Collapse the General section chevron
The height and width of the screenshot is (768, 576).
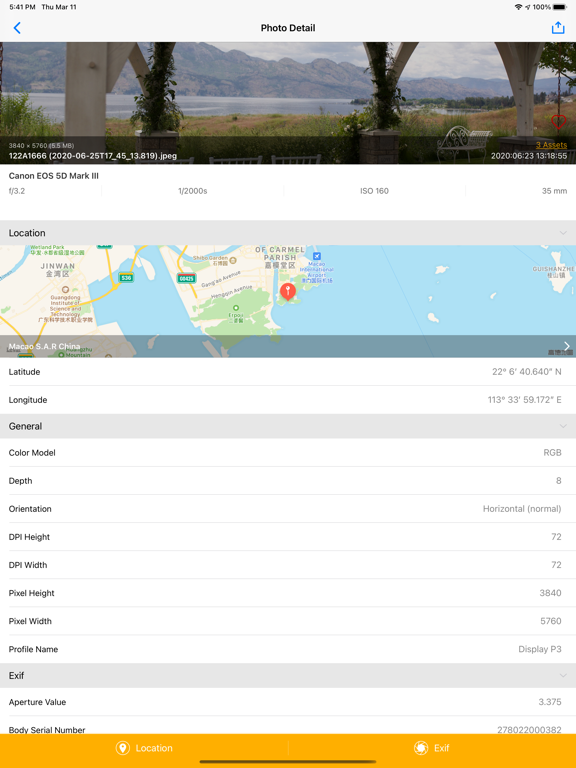pyautogui.click(x=563, y=426)
